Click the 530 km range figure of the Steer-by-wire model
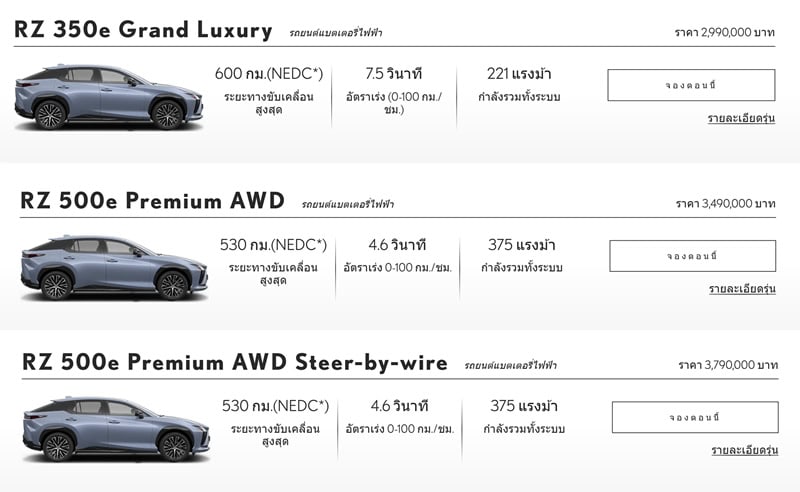The image size is (800, 492). click(275, 406)
